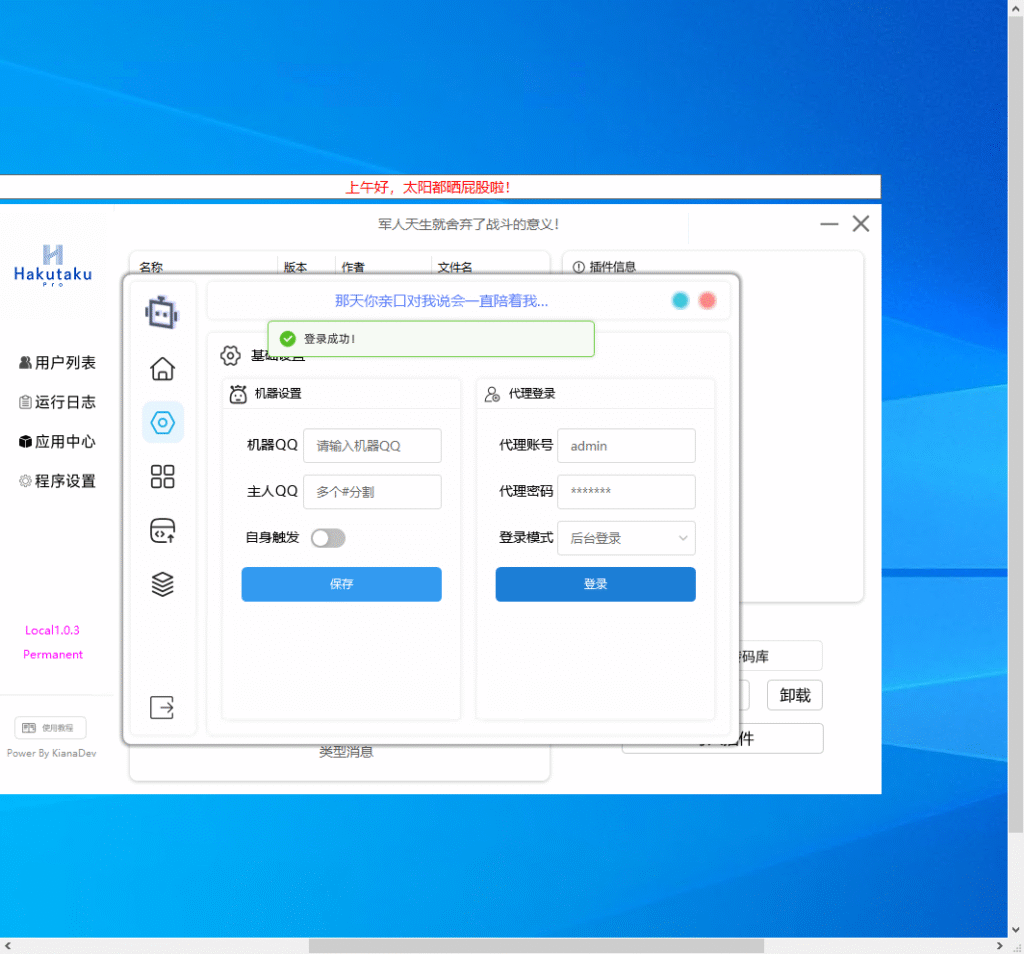Click the robot icon beside 机器设置 header
1024x954 pixels.
[x=239, y=393]
